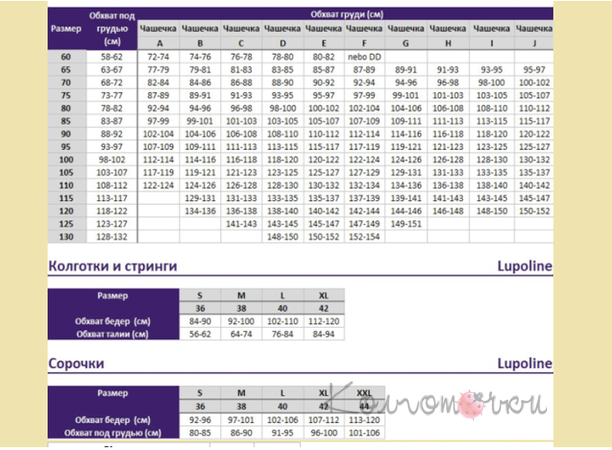Select the XXL size column header
The height and width of the screenshot is (450, 612).
pyautogui.click(x=366, y=391)
